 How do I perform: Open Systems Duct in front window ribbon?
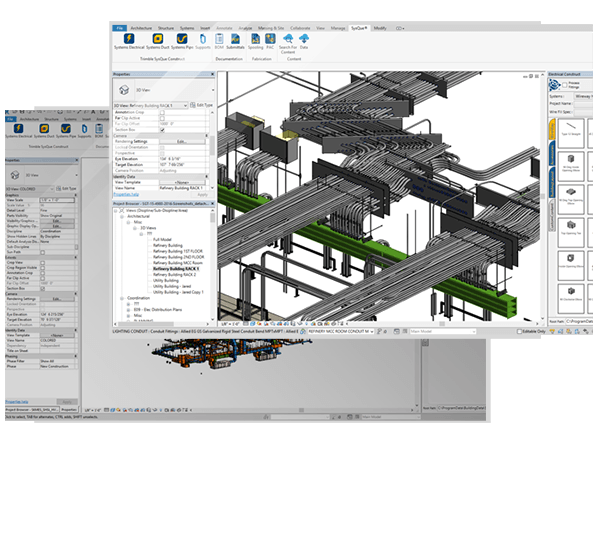click(x=157, y=41)
